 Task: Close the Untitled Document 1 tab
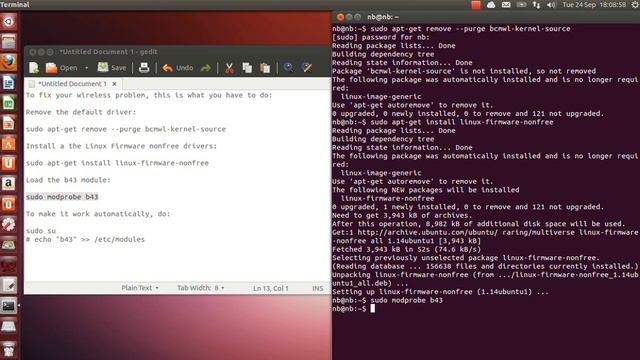click(114, 84)
